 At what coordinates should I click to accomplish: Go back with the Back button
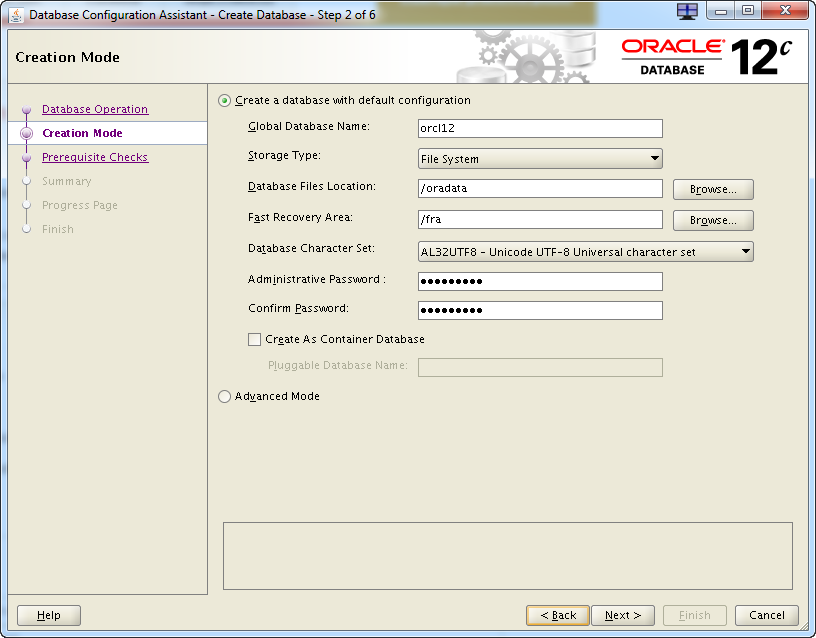[558, 616]
